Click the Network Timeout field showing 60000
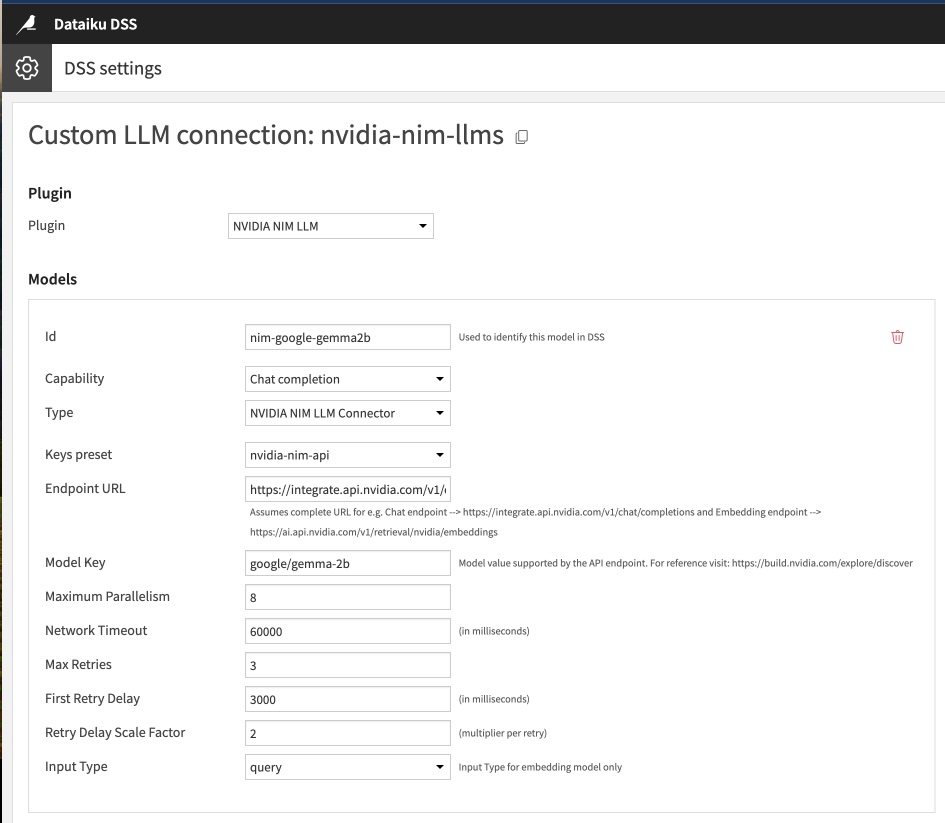945x823 pixels. coord(347,630)
